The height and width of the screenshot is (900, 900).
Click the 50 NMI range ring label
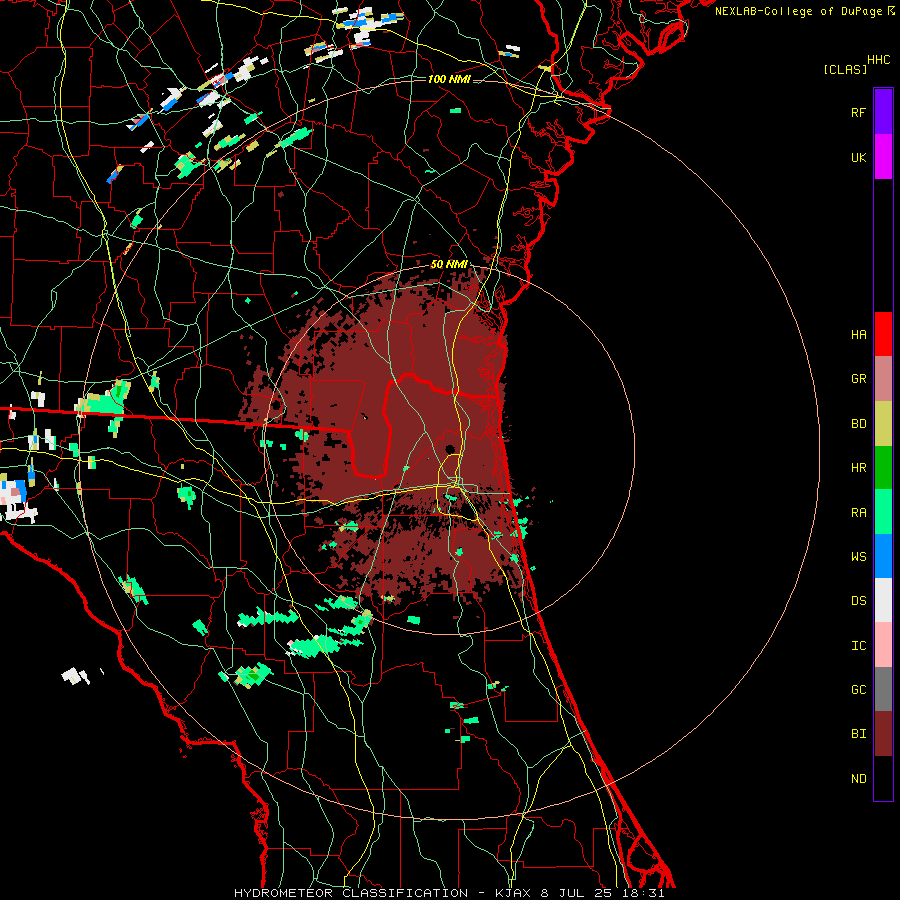coord(449,265)
